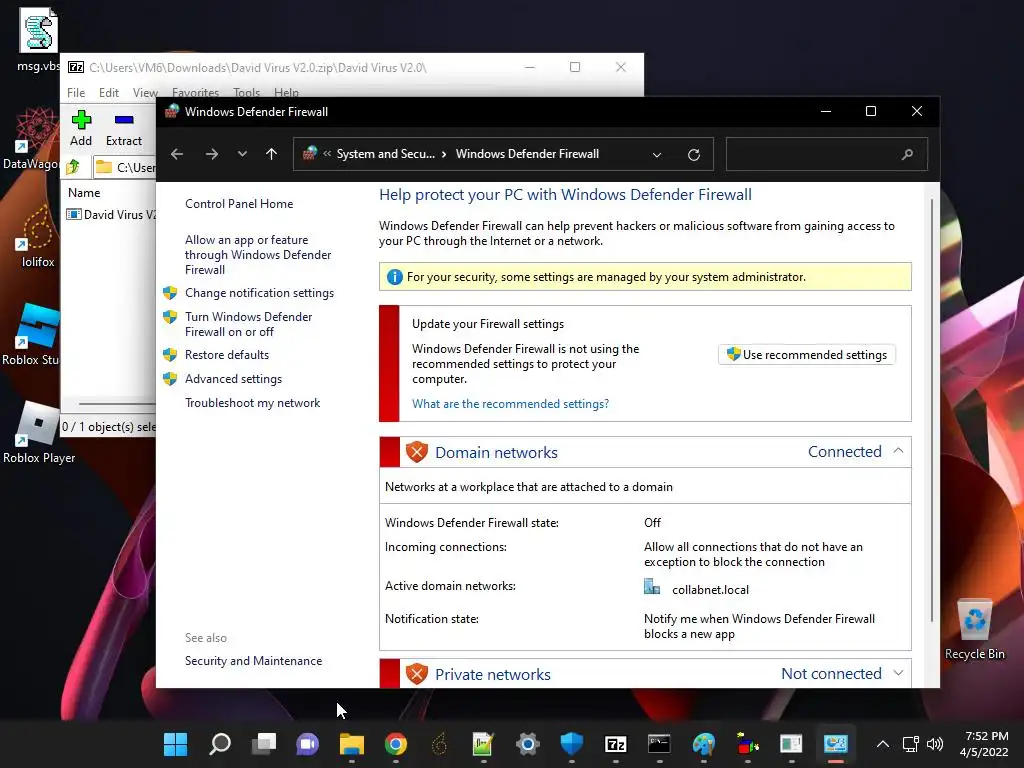Open What are the recommended settings link
1024x768 pixels.
[x=510, y=404]
